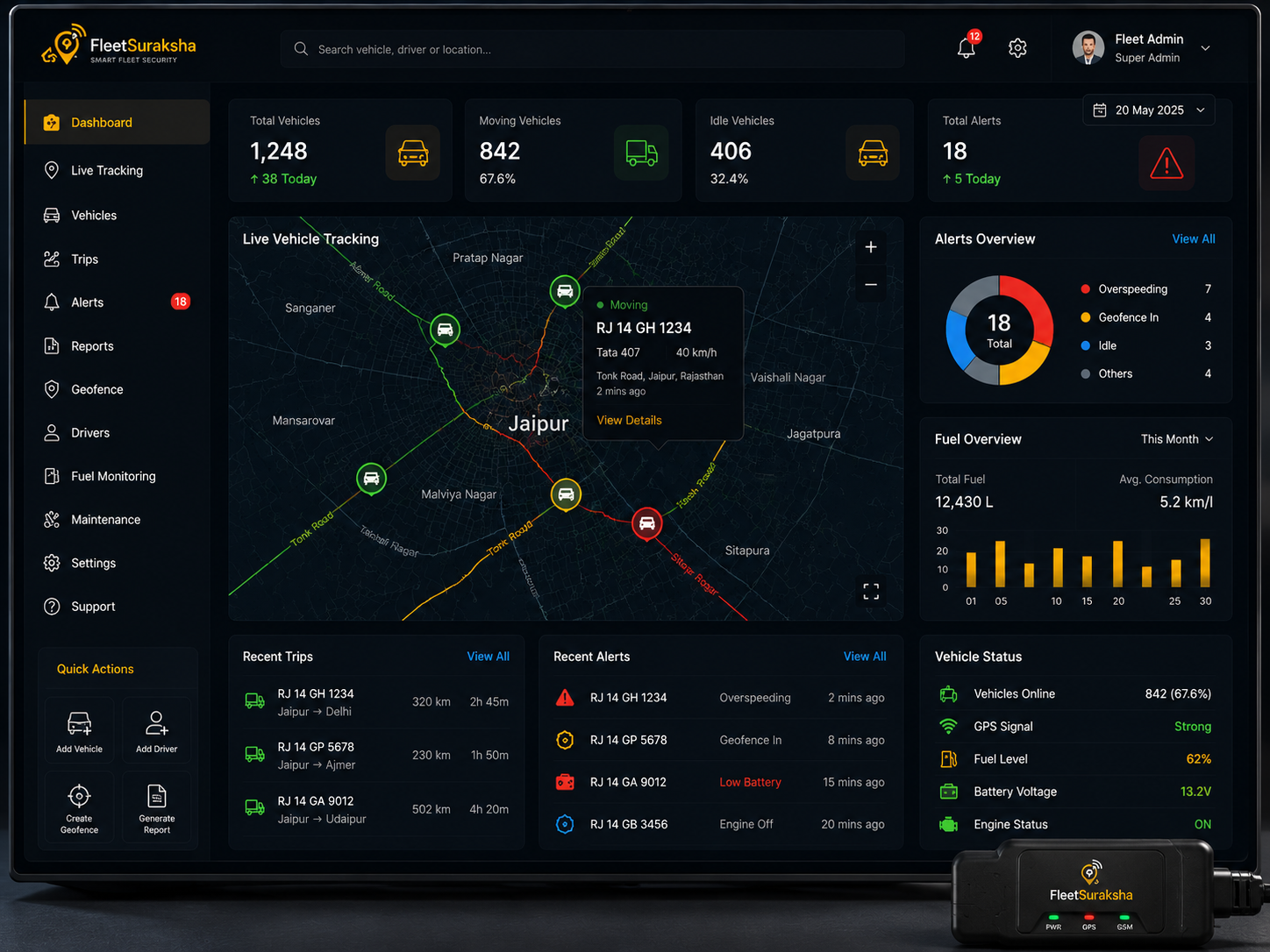Click View All in Alerts Overview
1270x952 pixels.
(1194, 238)
